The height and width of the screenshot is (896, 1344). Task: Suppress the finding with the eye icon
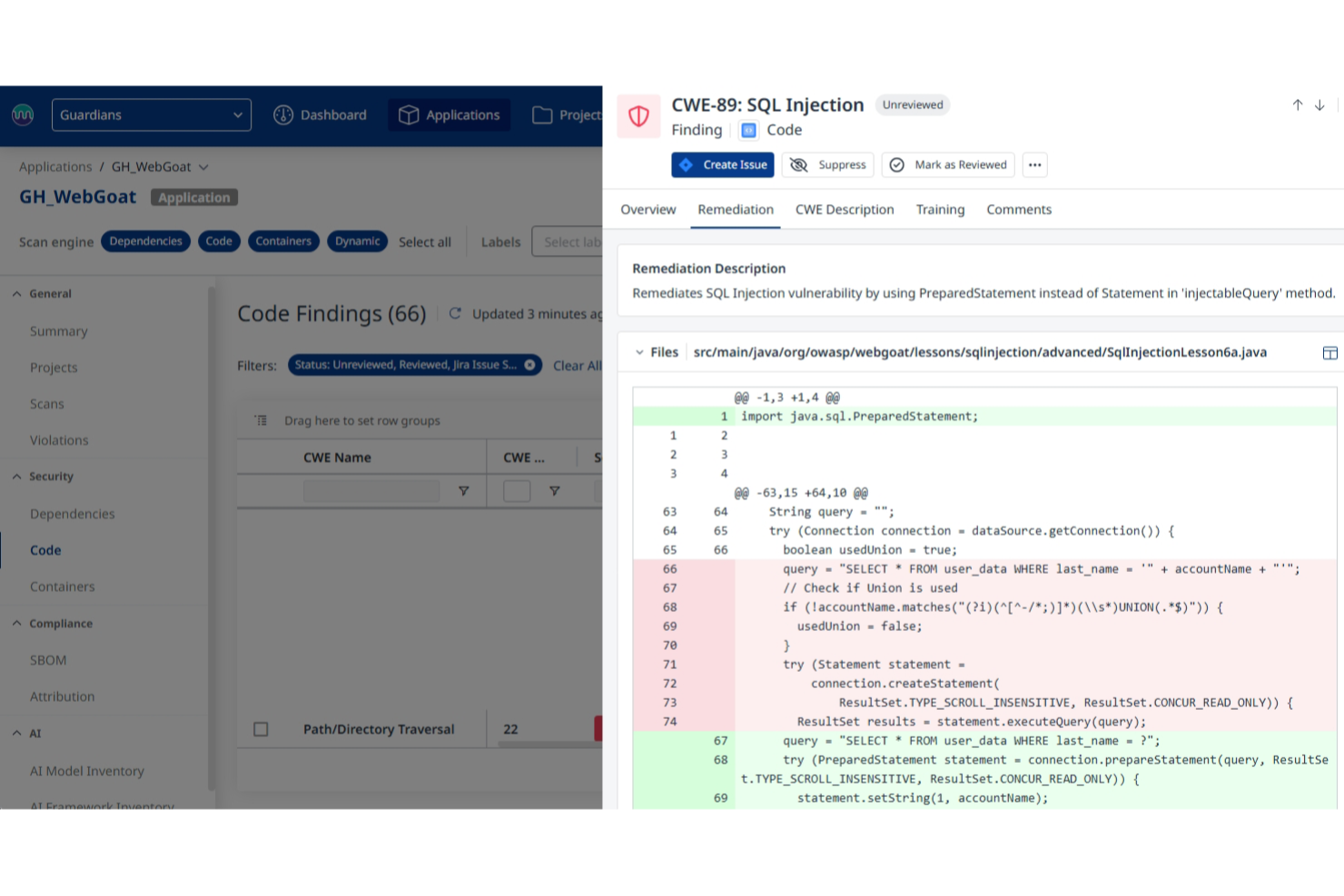(799, 164)
